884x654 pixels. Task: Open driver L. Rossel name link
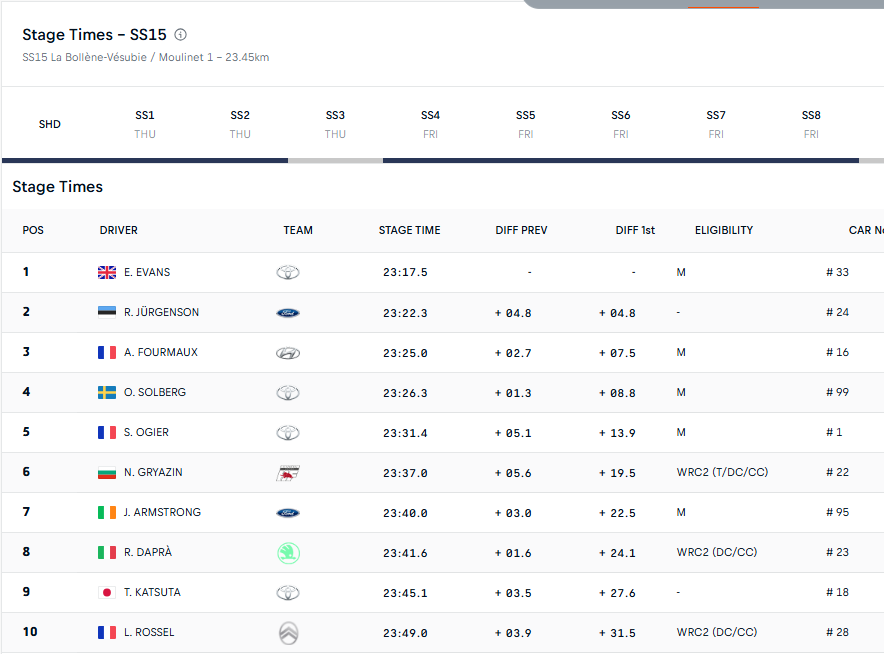click(x=149, y=632)
